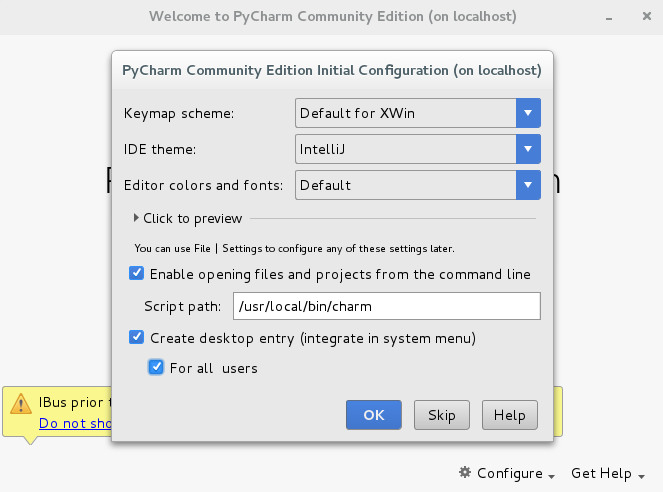Click the Configure gear icon

click(465, 472)
